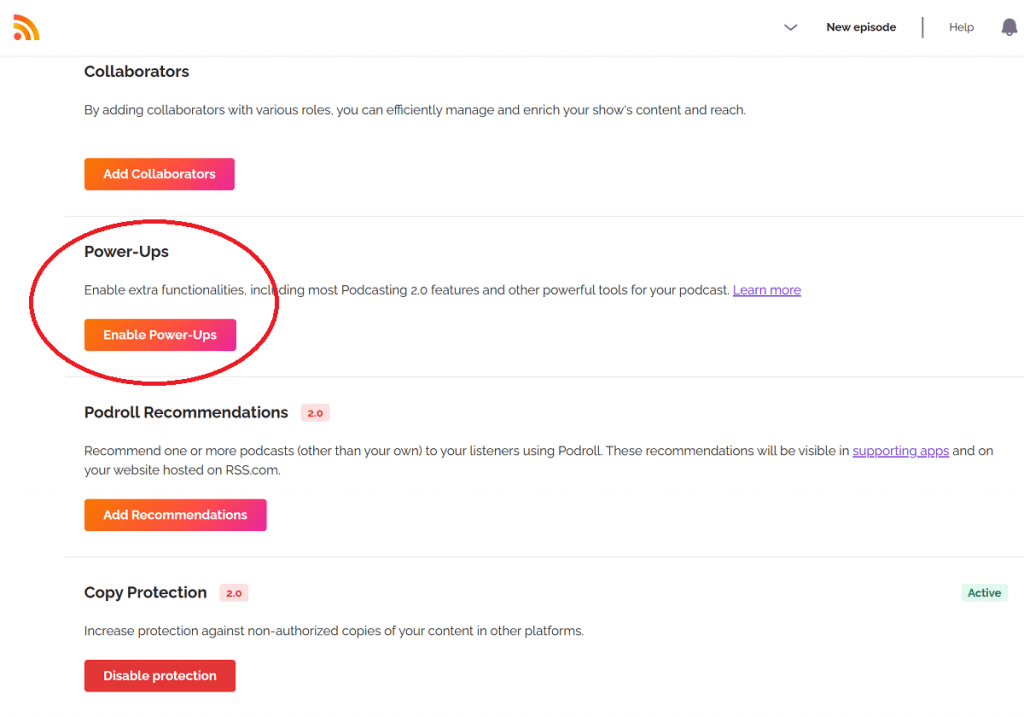1024x717 pixels.
Task: Click the RSS.com orange logo
Action: click(26, 27)
